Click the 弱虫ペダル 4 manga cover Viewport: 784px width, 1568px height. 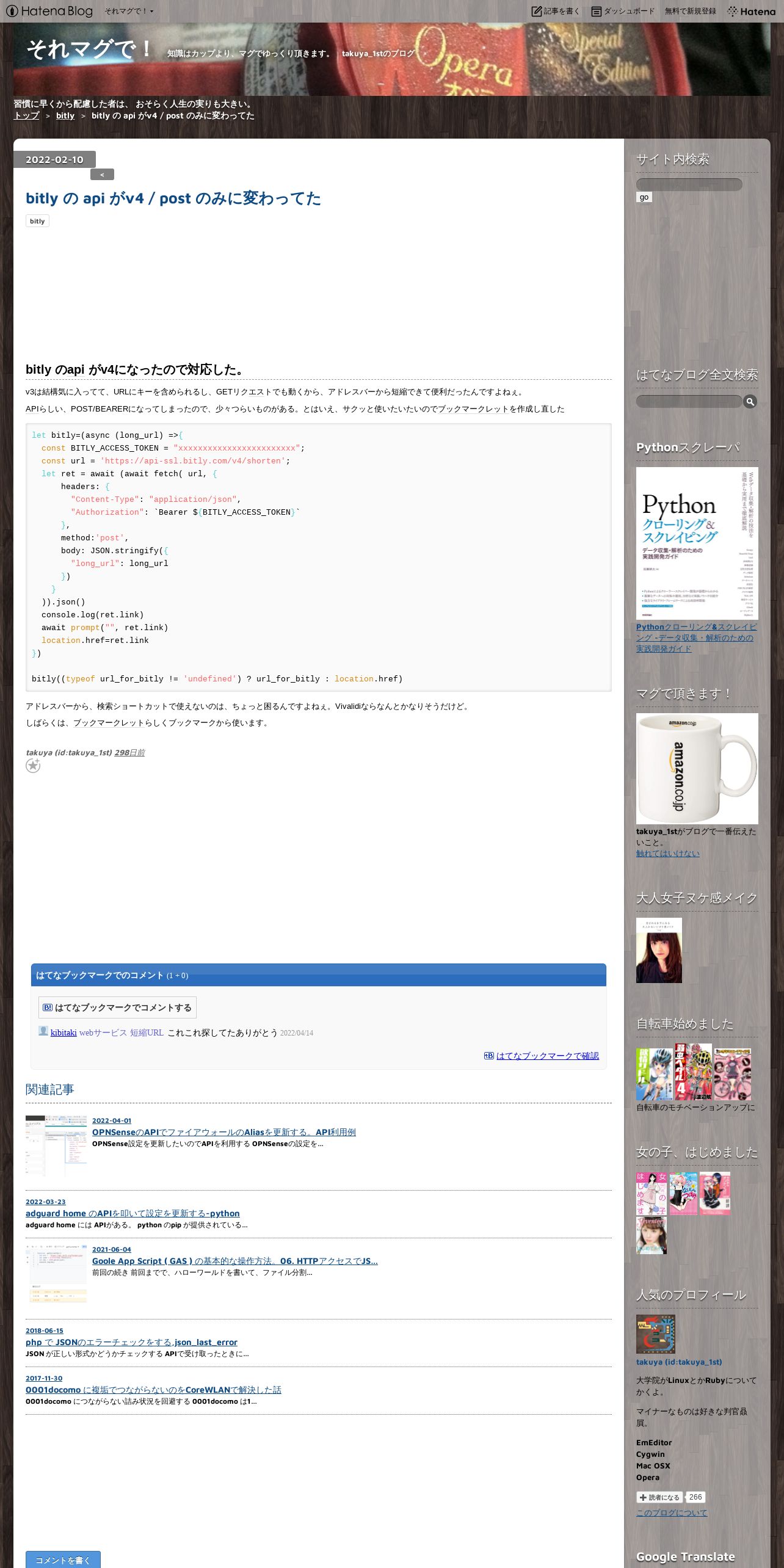(x=693, y=1072)
